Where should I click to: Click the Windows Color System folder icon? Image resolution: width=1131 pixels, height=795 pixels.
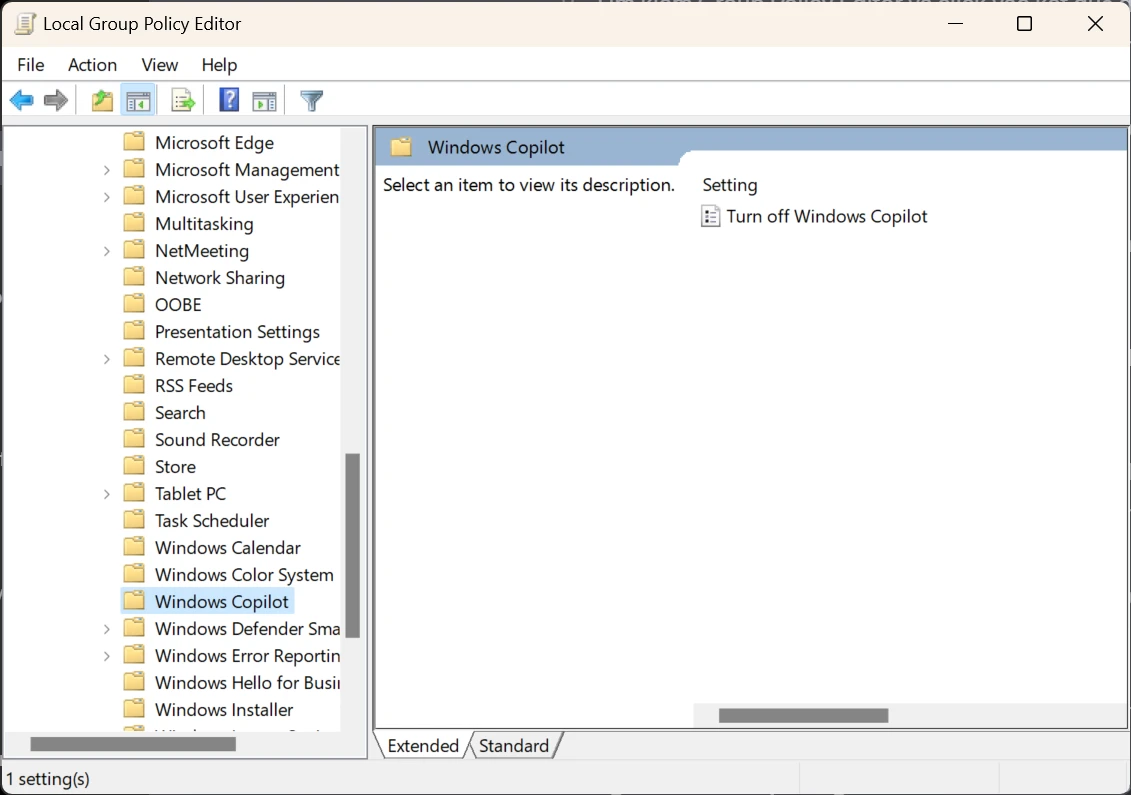(x=134, y=574)
